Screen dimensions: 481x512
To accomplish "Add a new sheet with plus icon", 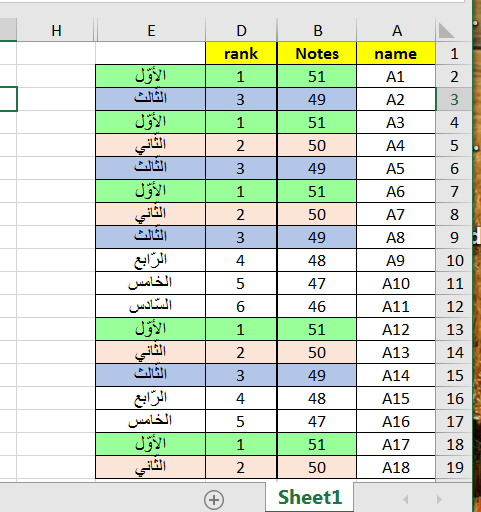I will (214, 499).
